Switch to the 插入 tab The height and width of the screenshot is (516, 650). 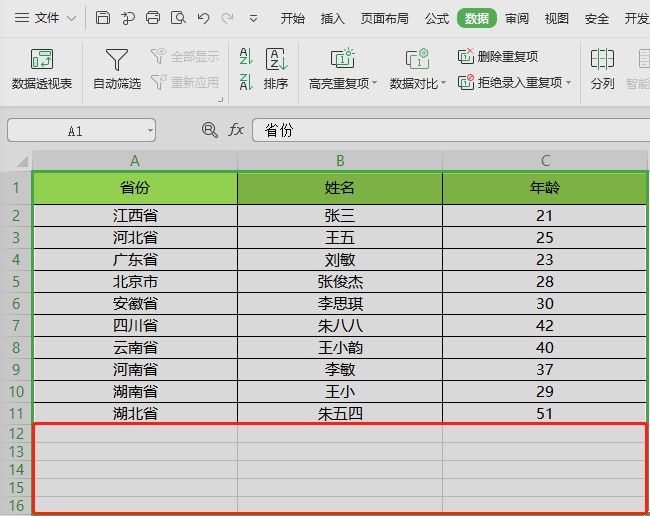(x=332, y=18)
